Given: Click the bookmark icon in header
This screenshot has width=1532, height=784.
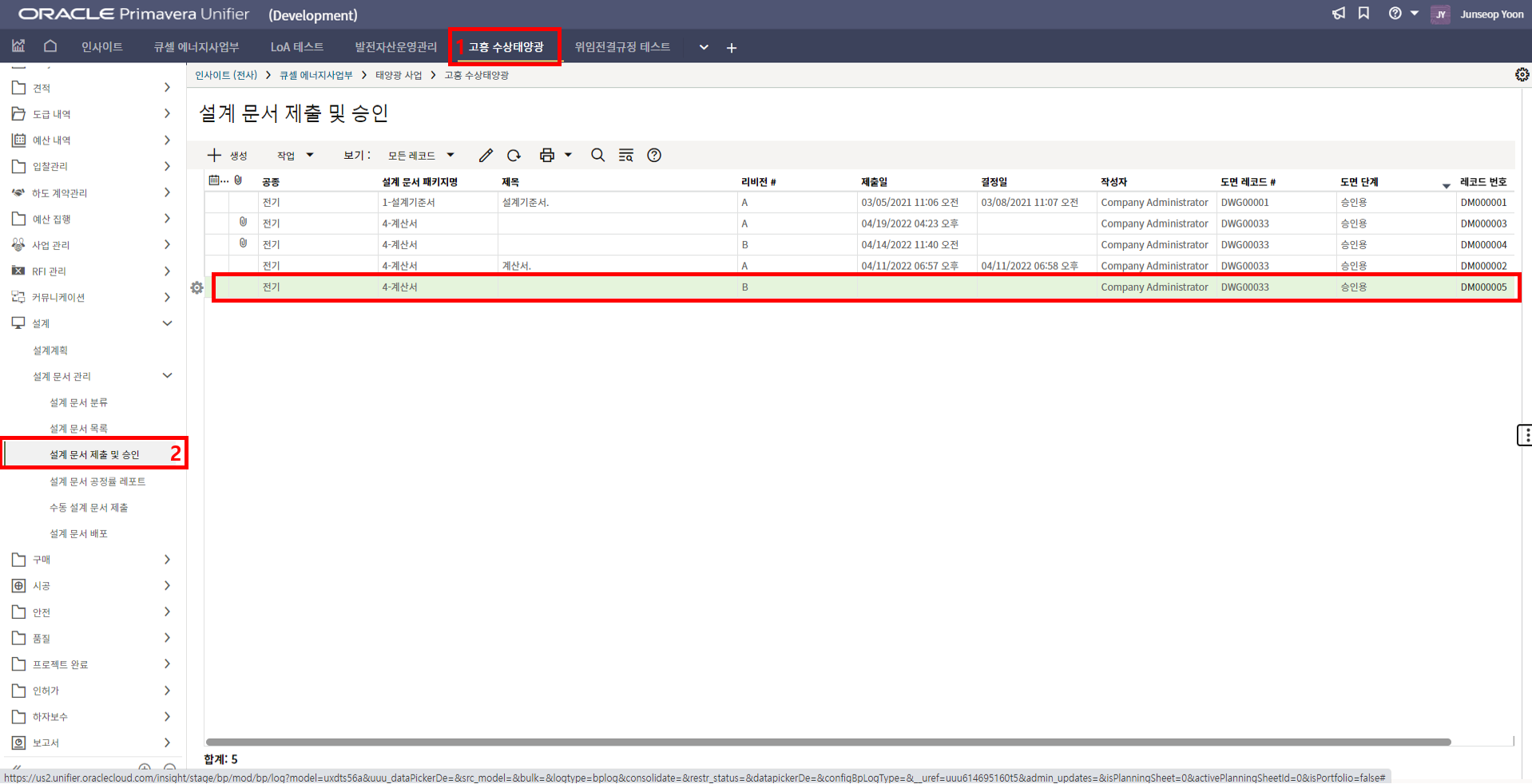Looking at the screenshot, I should coord(1363,14).
